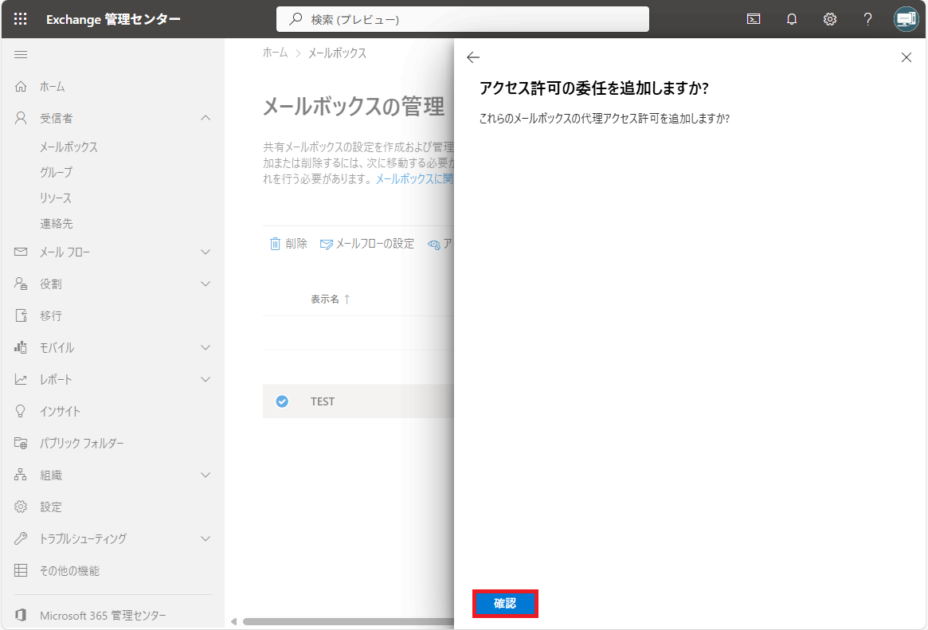Expand the レポート section chevron
This screenshot has width=928, height=630.
click(205, 380)
